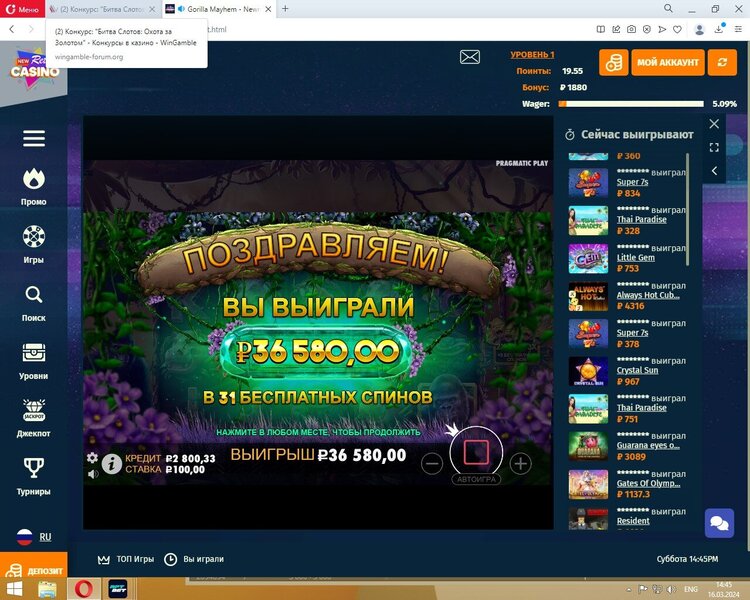Open the browser downloads icon
The image size is (750, 600).
719,29
